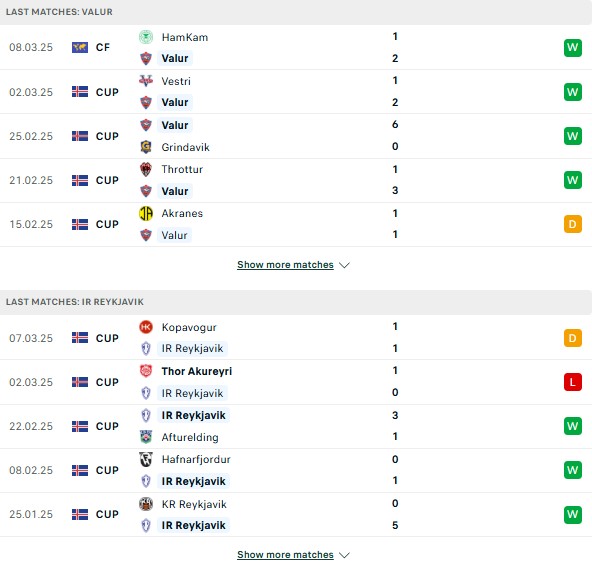
Task: Expand Show more matches under Valur
Action: click(285, 265)
